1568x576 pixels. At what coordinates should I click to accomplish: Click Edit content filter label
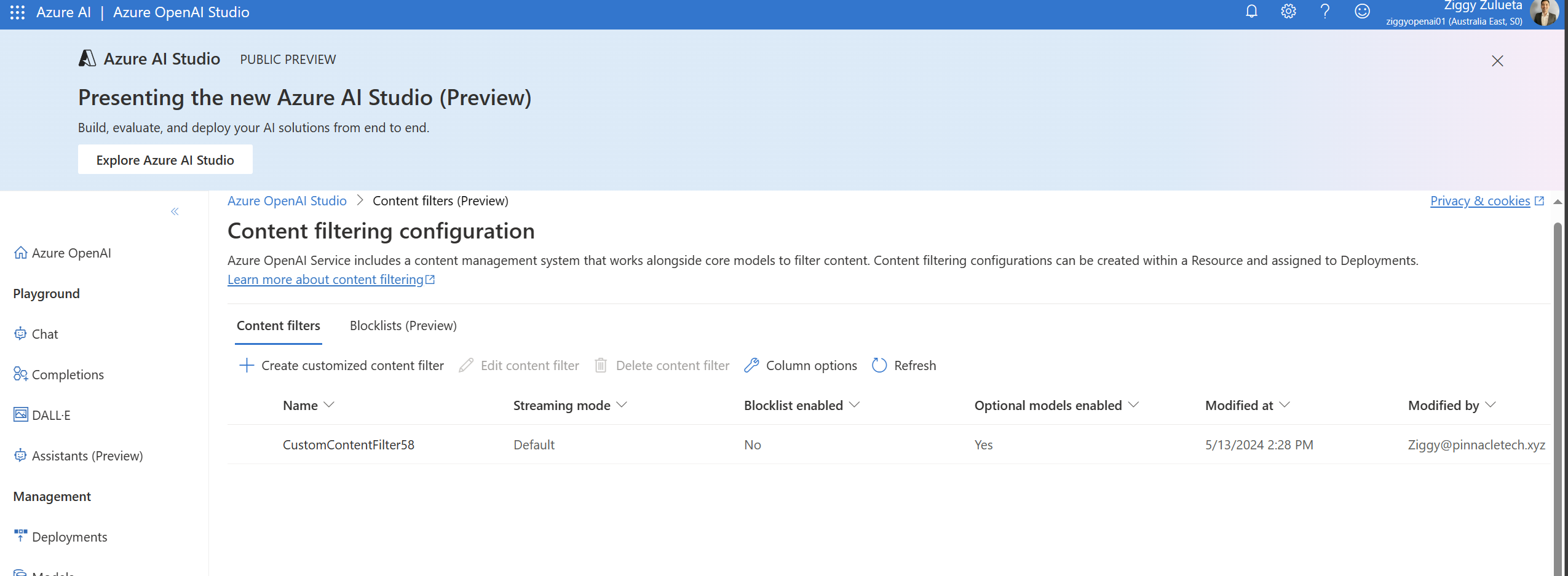pyautogui.click(x=530, y=366)
